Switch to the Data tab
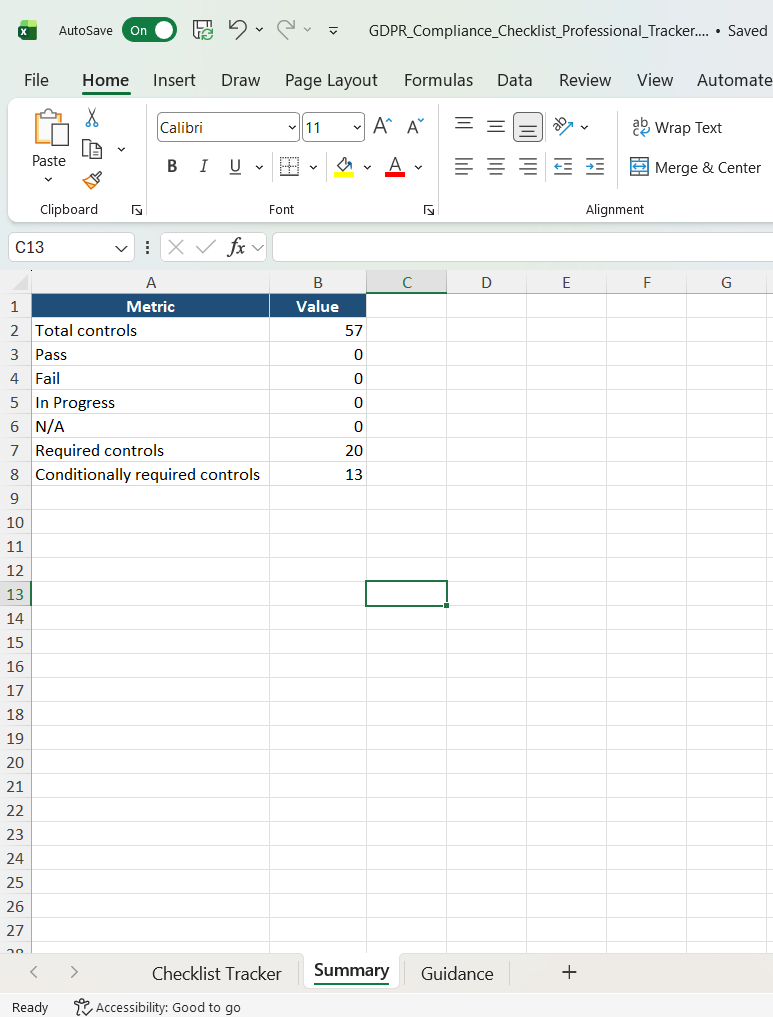773x1017 pixels. pyautogui.click(x=515, y=80)
